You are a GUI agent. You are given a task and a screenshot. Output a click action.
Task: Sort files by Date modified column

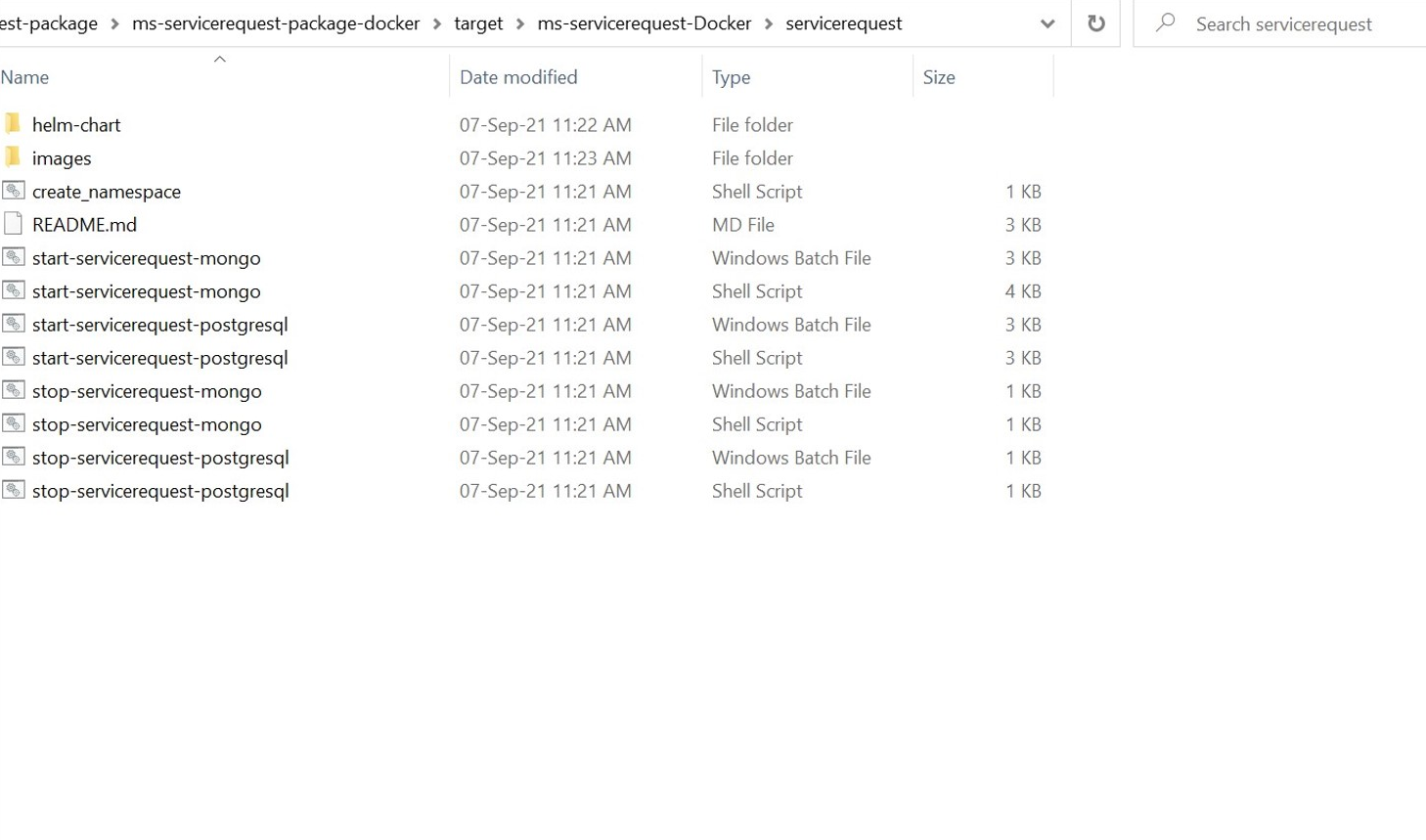518,77
